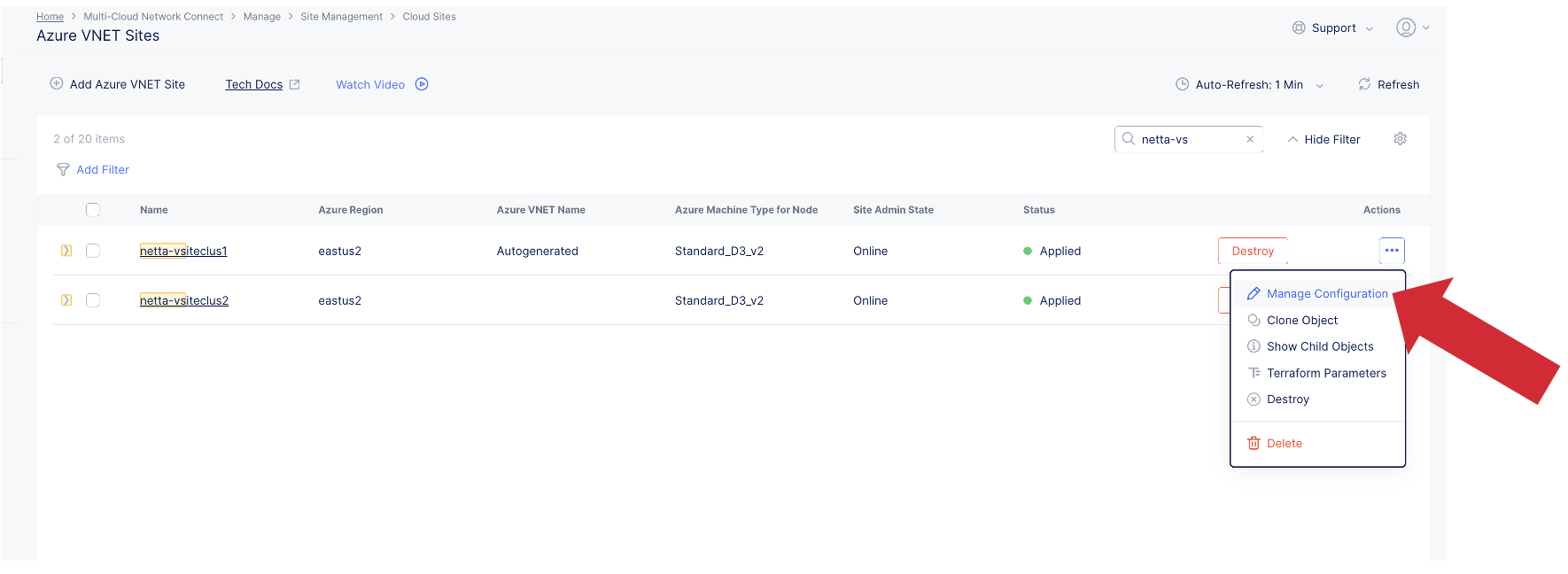The width and height of the screenshot is (1568, 574).
Task: Click inside the netta-vs search field
Action: click(x=1189, y=139)
